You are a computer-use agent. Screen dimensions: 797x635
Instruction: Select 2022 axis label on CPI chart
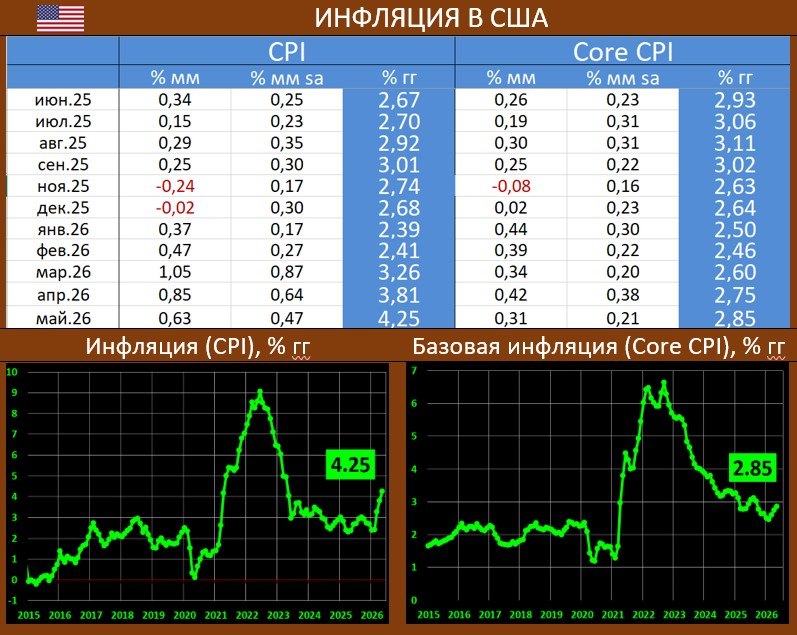pos(247,615)
